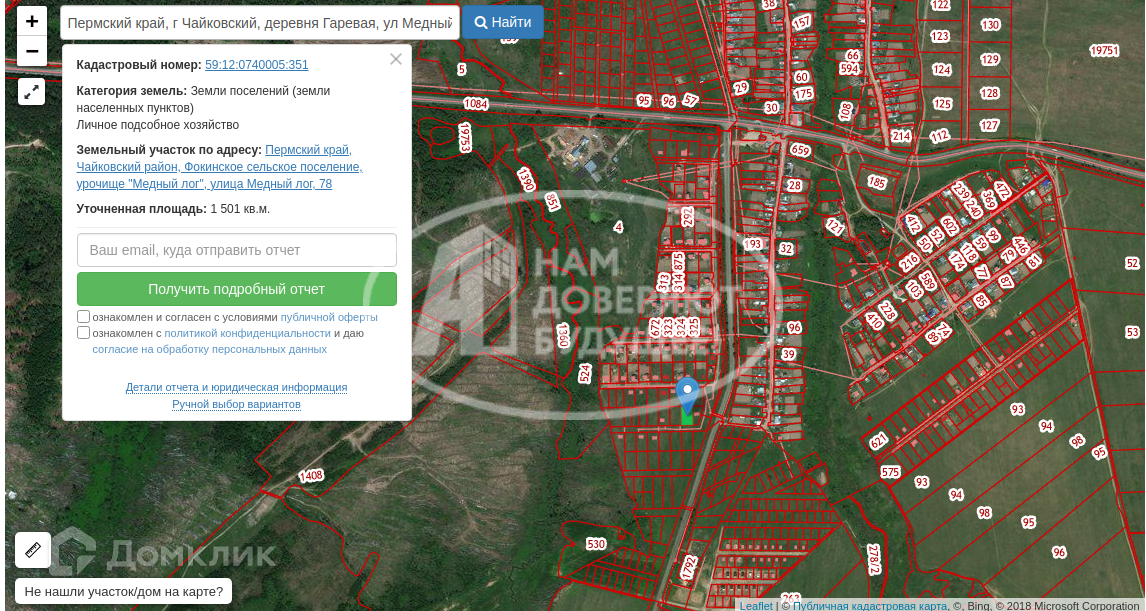Click parcel label 659 on map
The image size is (1146, 611).
[800, 151]
